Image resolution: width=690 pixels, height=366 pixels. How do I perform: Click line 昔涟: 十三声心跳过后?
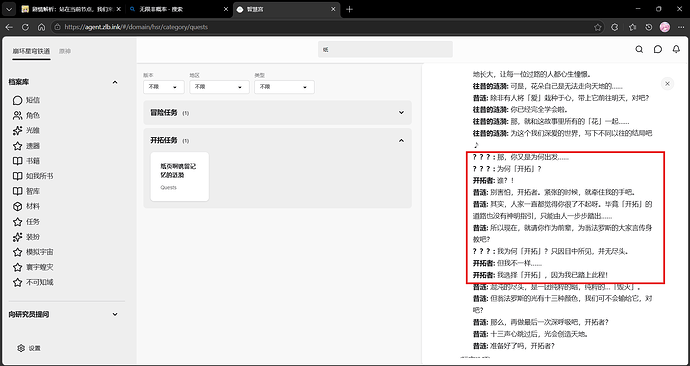tap(530, 334)
